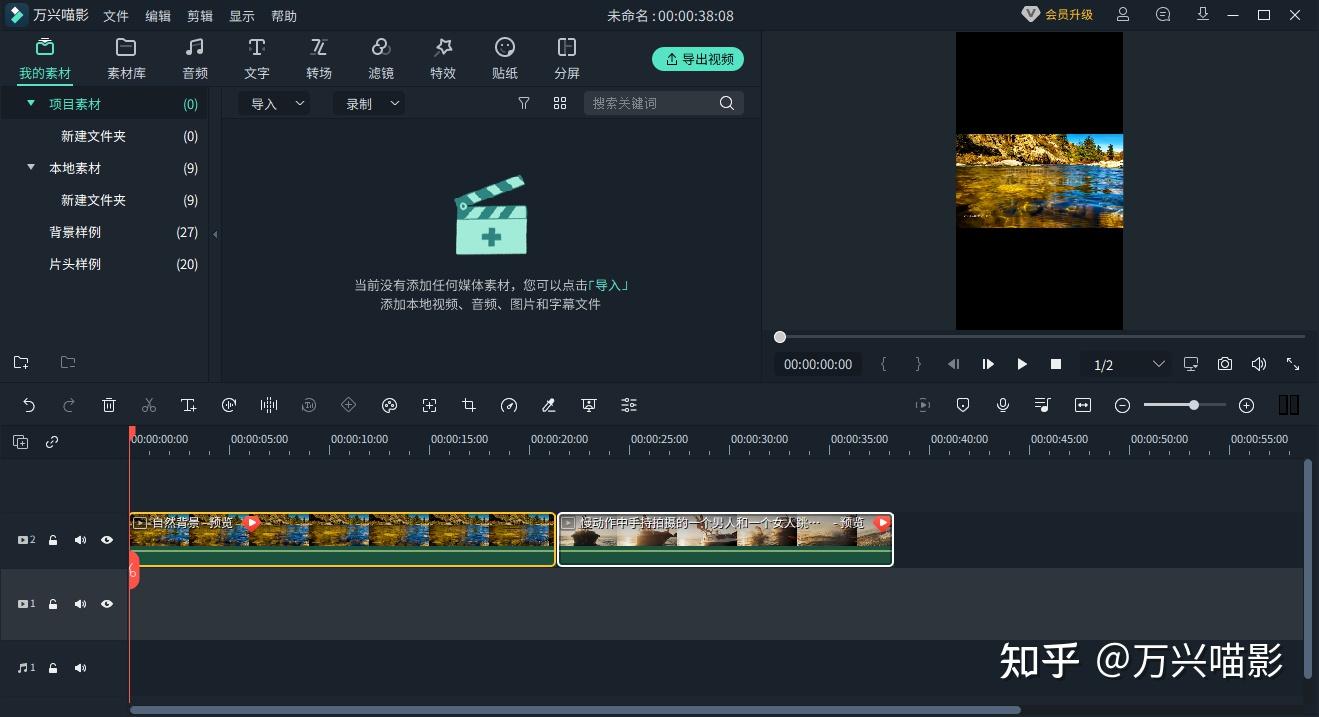Image resolution: width=1319 pixels, height=717 pixels.
Task: Open the crop tool in timeline toolbar
Action: click(469, 405)
